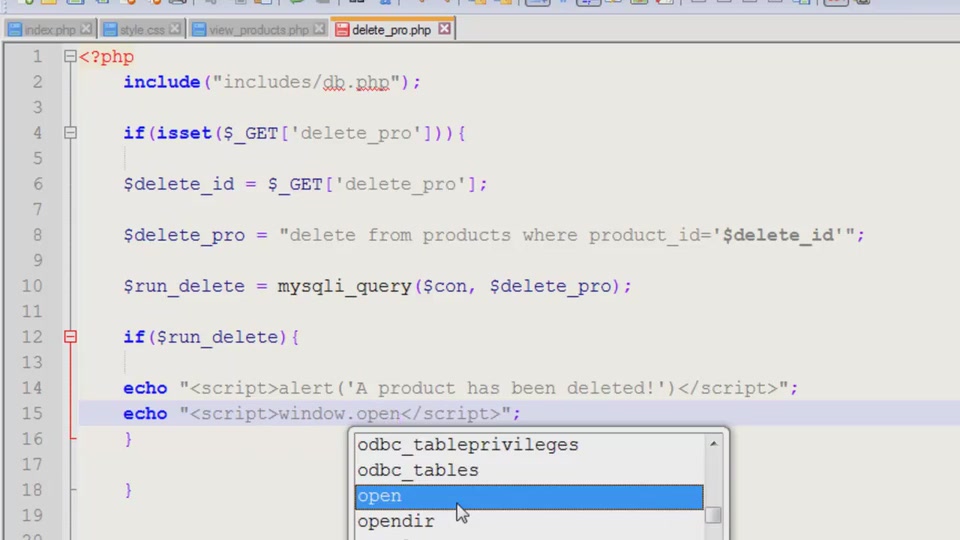This screenshot has height=540, width=960.
Task: Click the closing brace on line 18
Action: [x=128, y=490]
